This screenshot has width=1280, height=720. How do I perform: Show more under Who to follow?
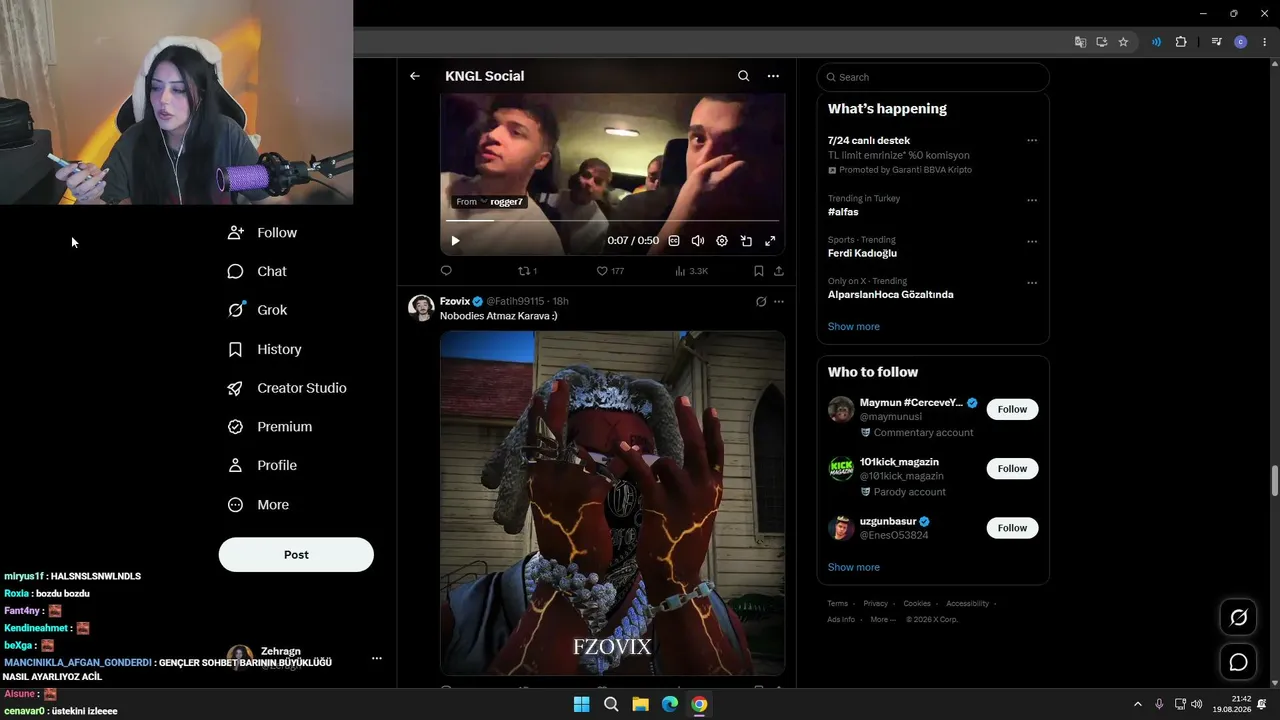point(854,567)
